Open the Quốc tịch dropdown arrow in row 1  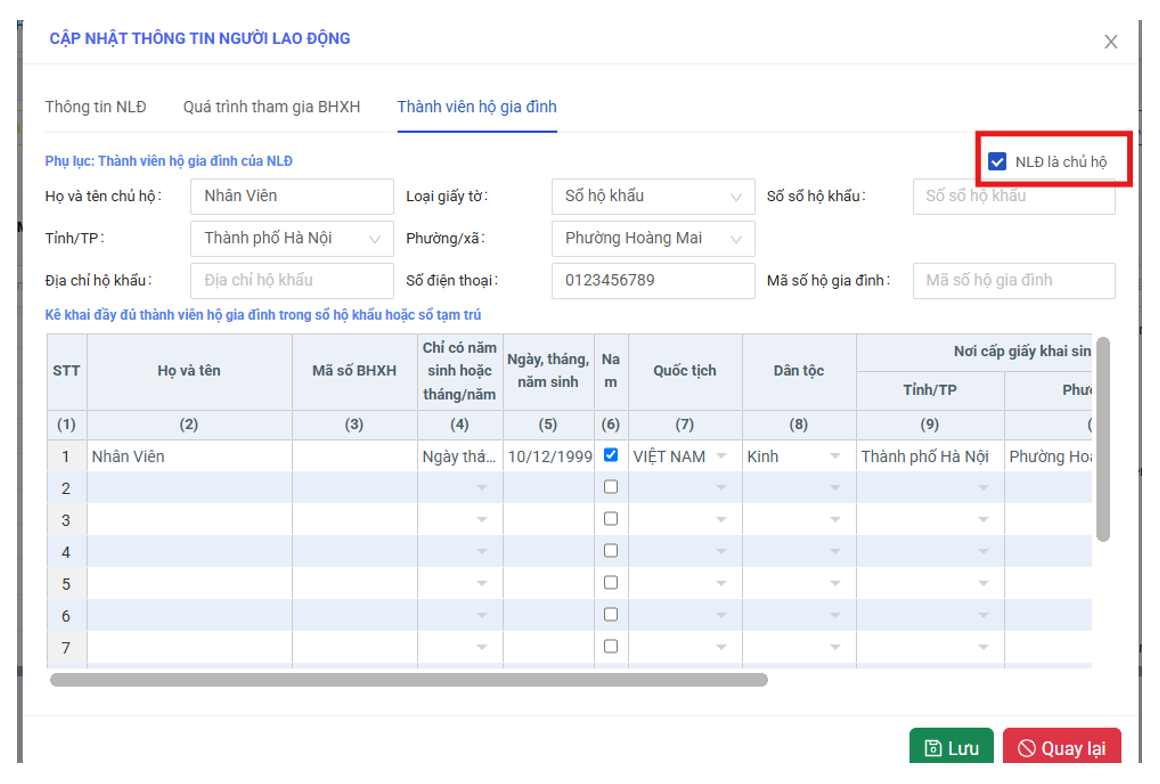[721, 457]
